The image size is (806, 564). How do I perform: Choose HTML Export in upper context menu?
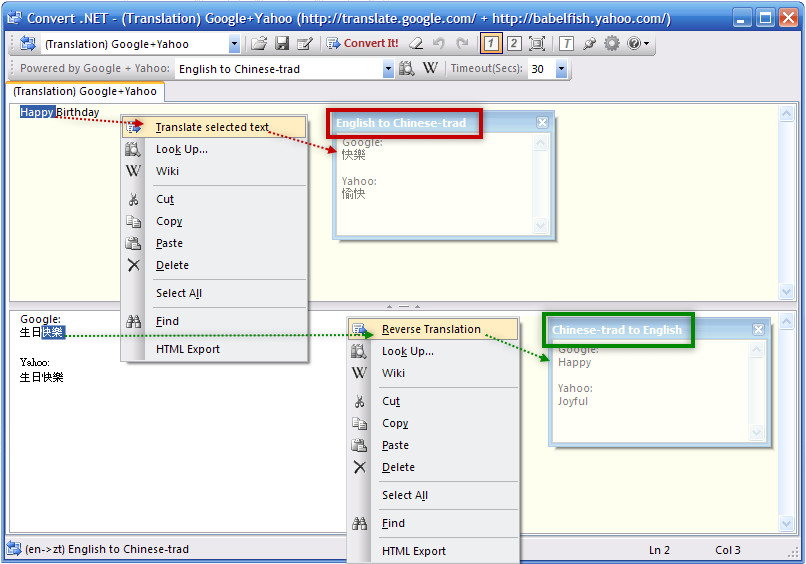(214, 349)
